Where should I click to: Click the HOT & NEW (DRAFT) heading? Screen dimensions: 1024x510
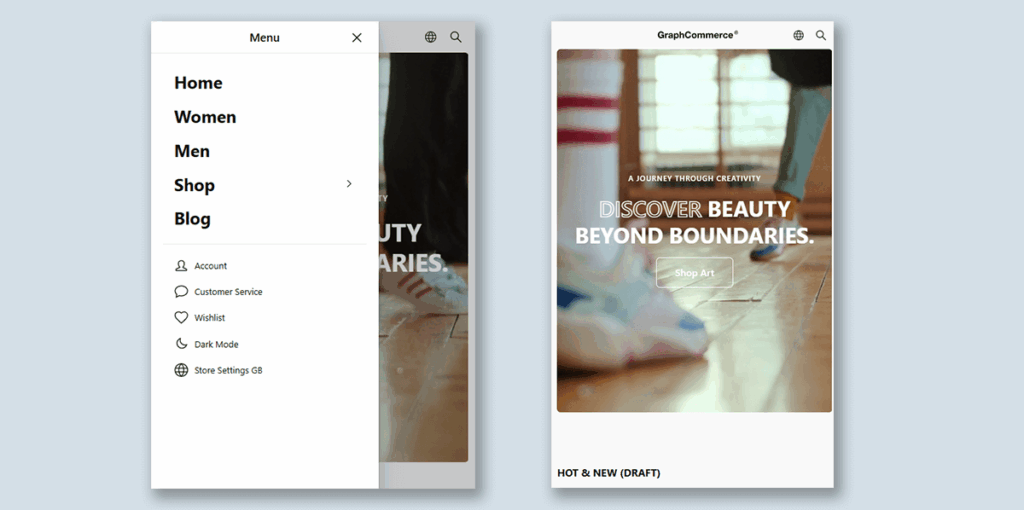click(x=608, y=473)
